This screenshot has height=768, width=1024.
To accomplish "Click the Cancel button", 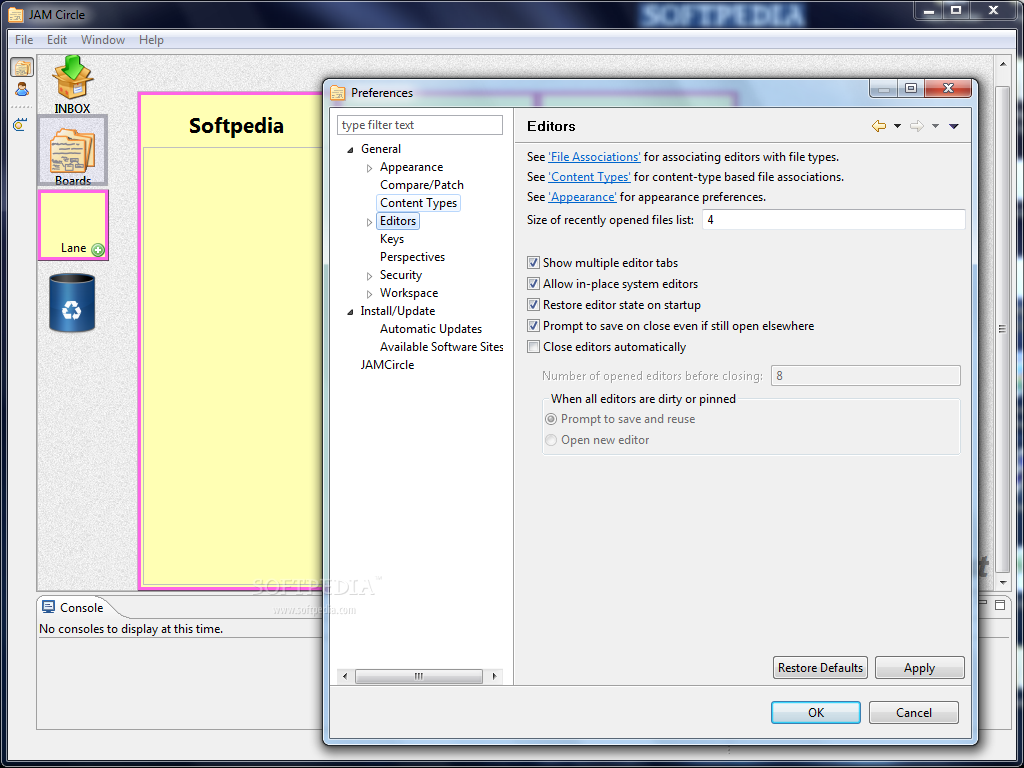I will pos(914,712).
